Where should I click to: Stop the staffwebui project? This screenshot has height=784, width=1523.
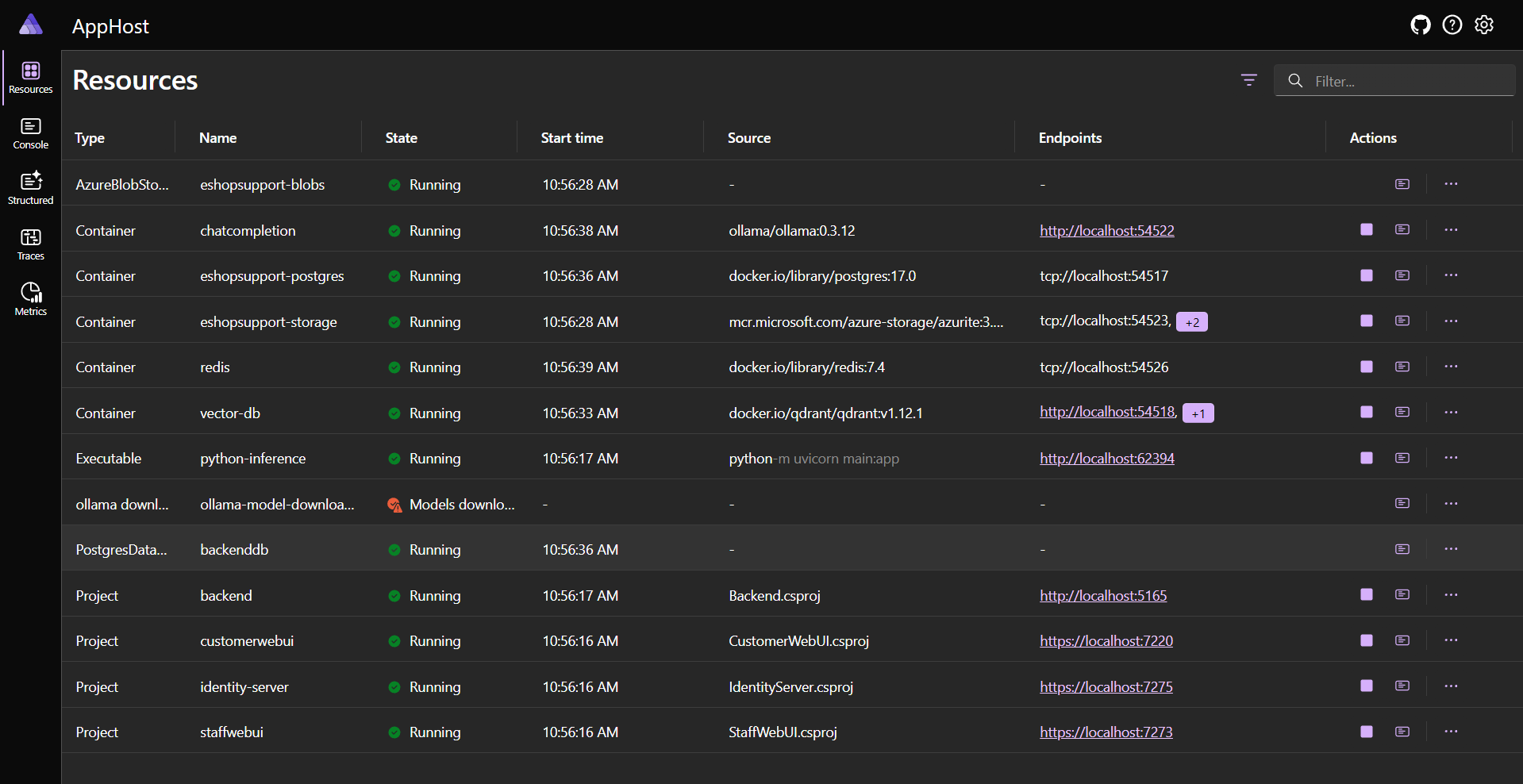click(1366, 732)
